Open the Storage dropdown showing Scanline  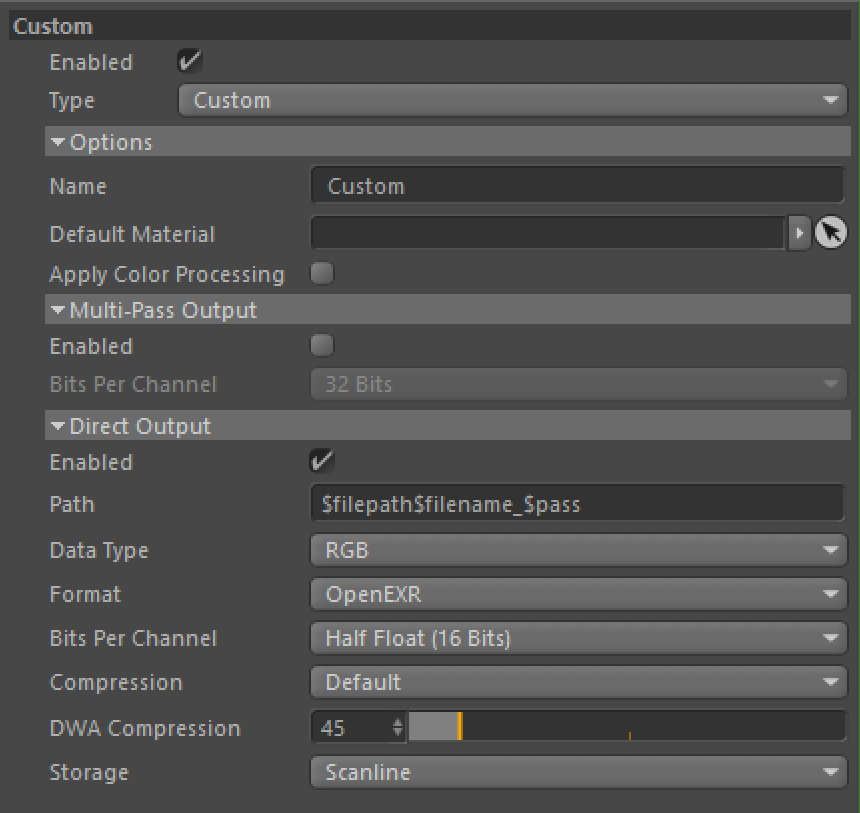click(579, 772)
